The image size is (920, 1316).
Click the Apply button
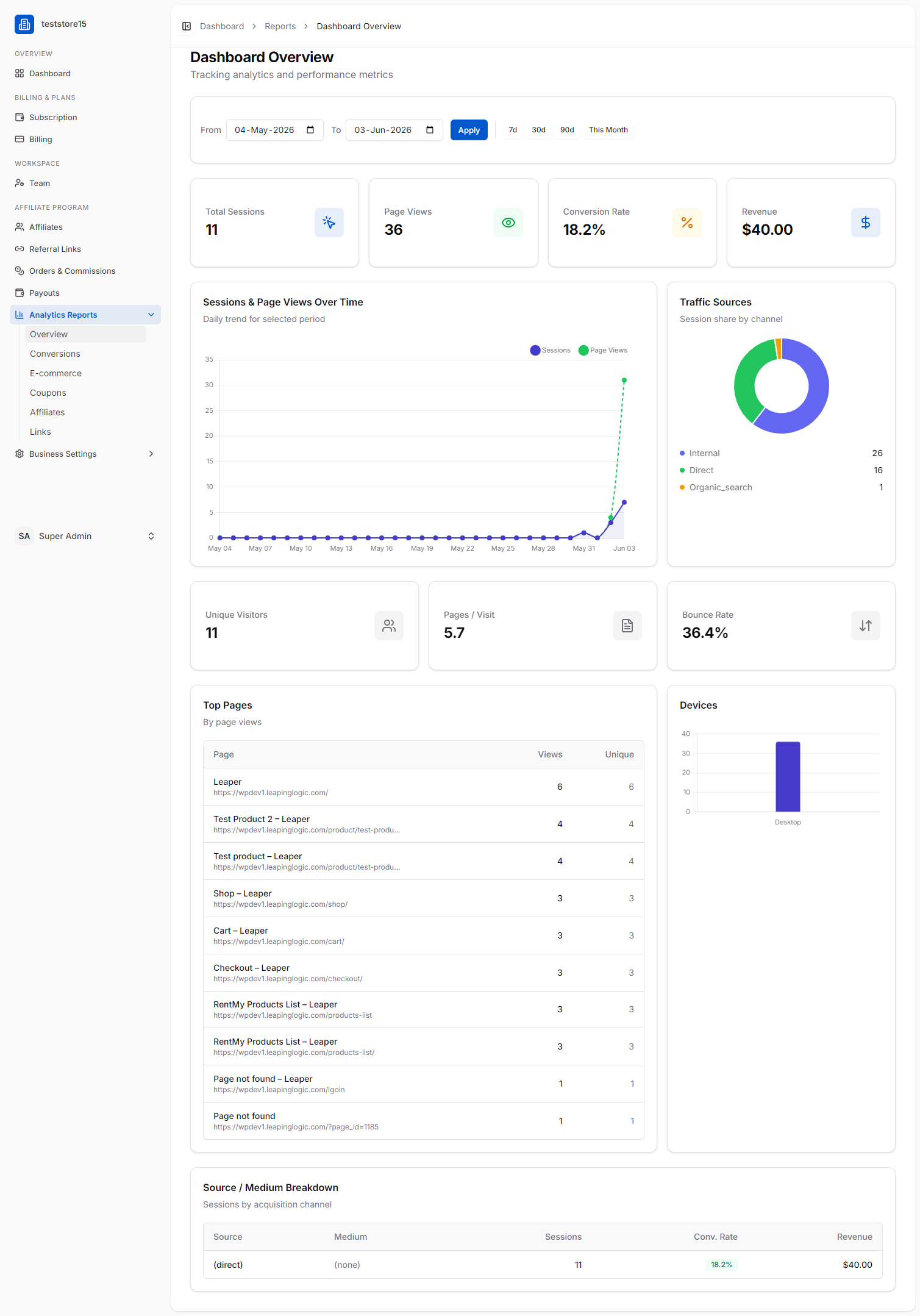pyautogui.click(x=469, y=130)
